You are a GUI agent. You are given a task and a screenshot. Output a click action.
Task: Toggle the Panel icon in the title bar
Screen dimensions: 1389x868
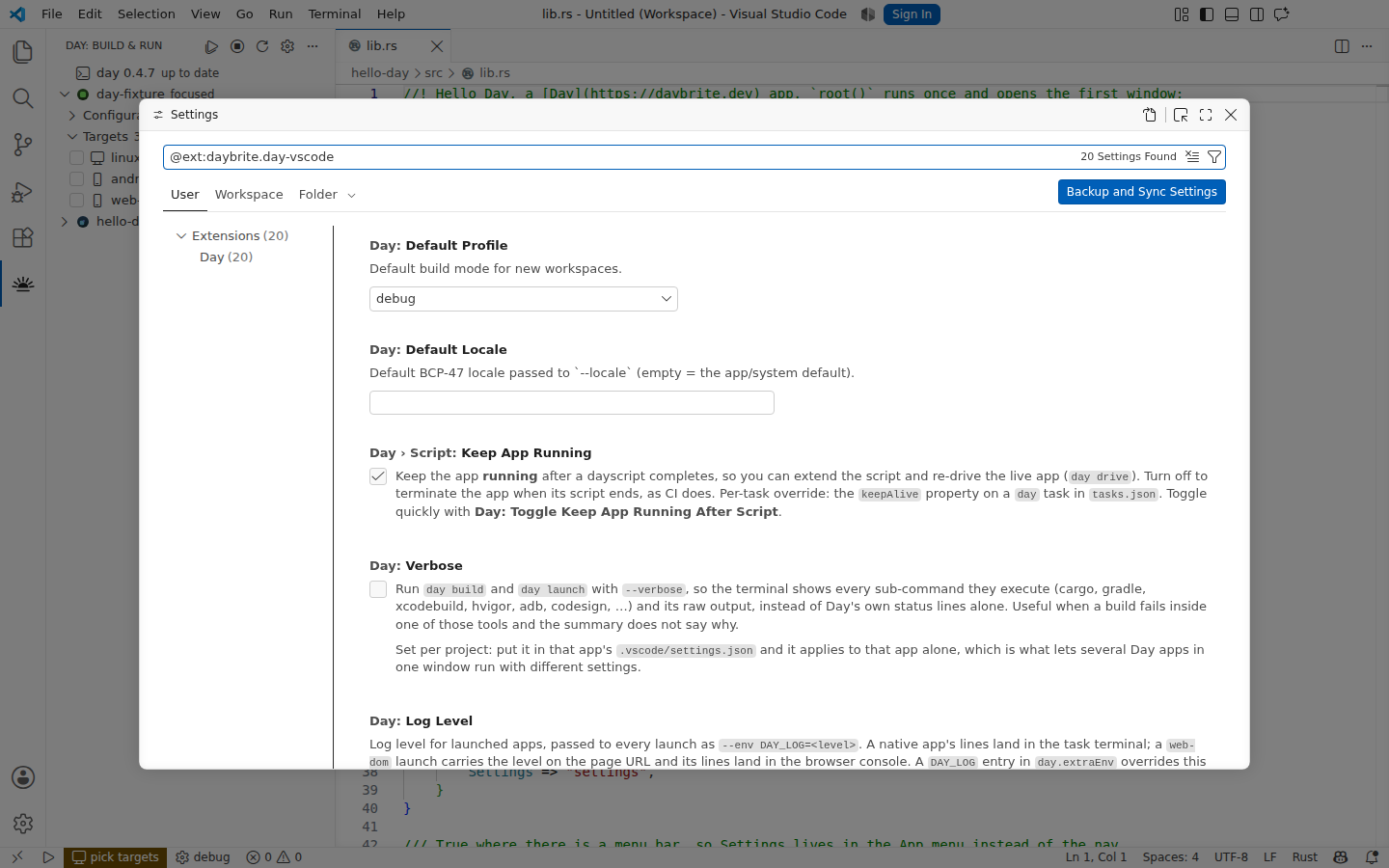click(x=1232, y=14)
